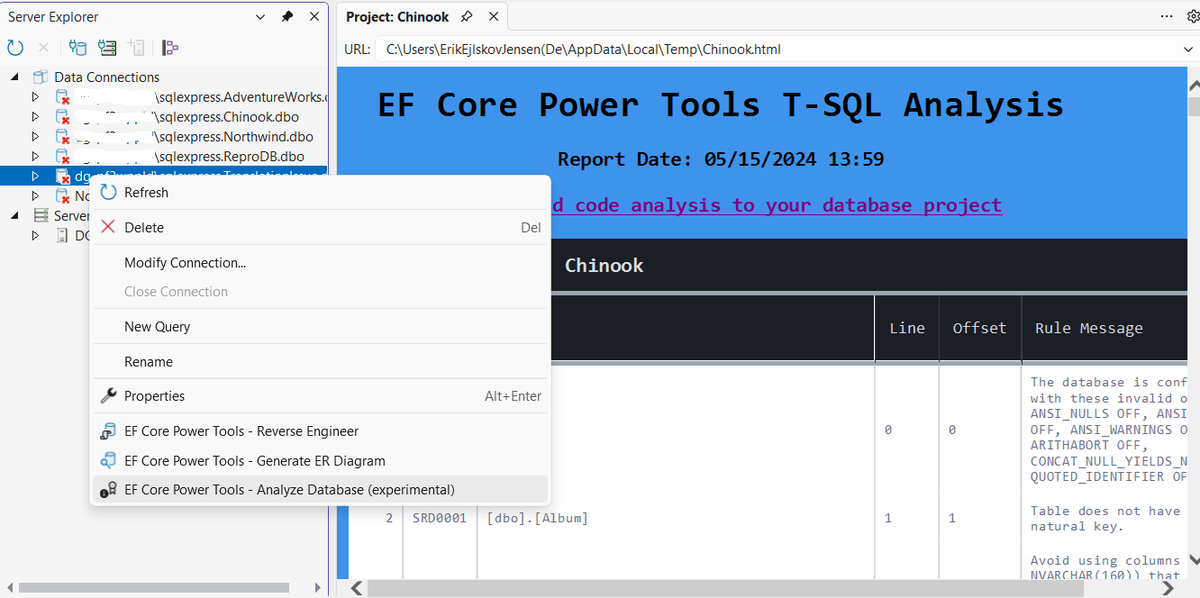Click the Generate ER Diagram menu icon

pos(108,461)
